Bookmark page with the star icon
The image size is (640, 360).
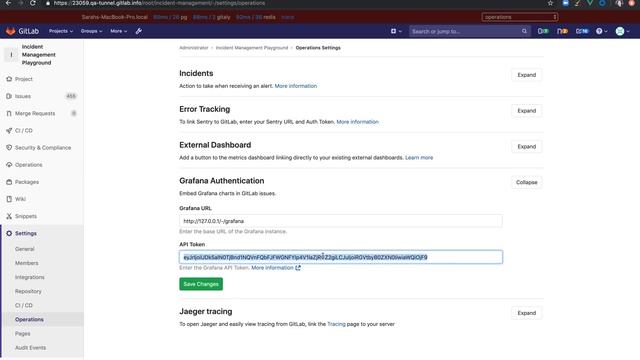point(550,3)
